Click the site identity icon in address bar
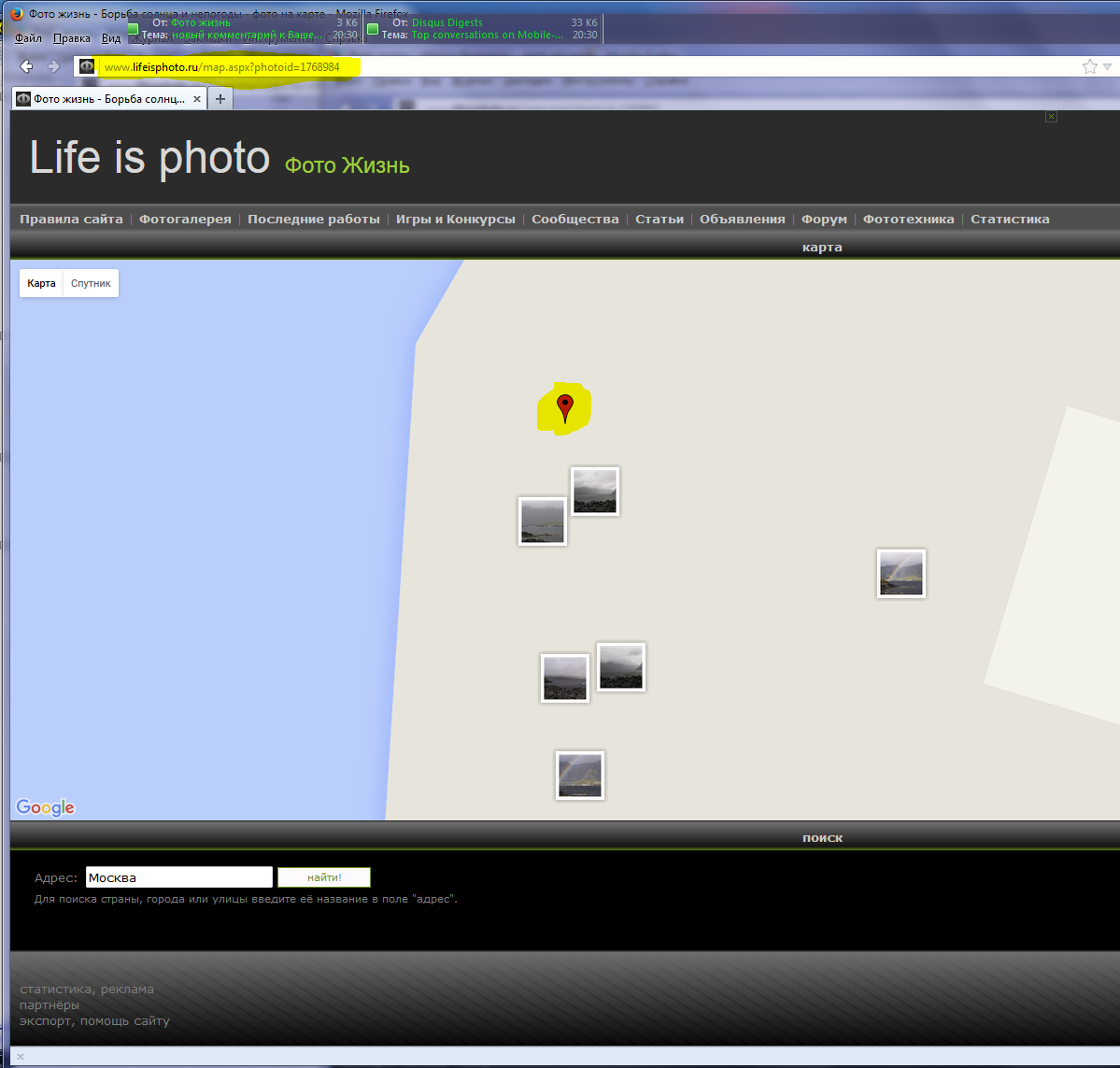The width and height of the screenshot is (1120, 1068). [87, 66]
